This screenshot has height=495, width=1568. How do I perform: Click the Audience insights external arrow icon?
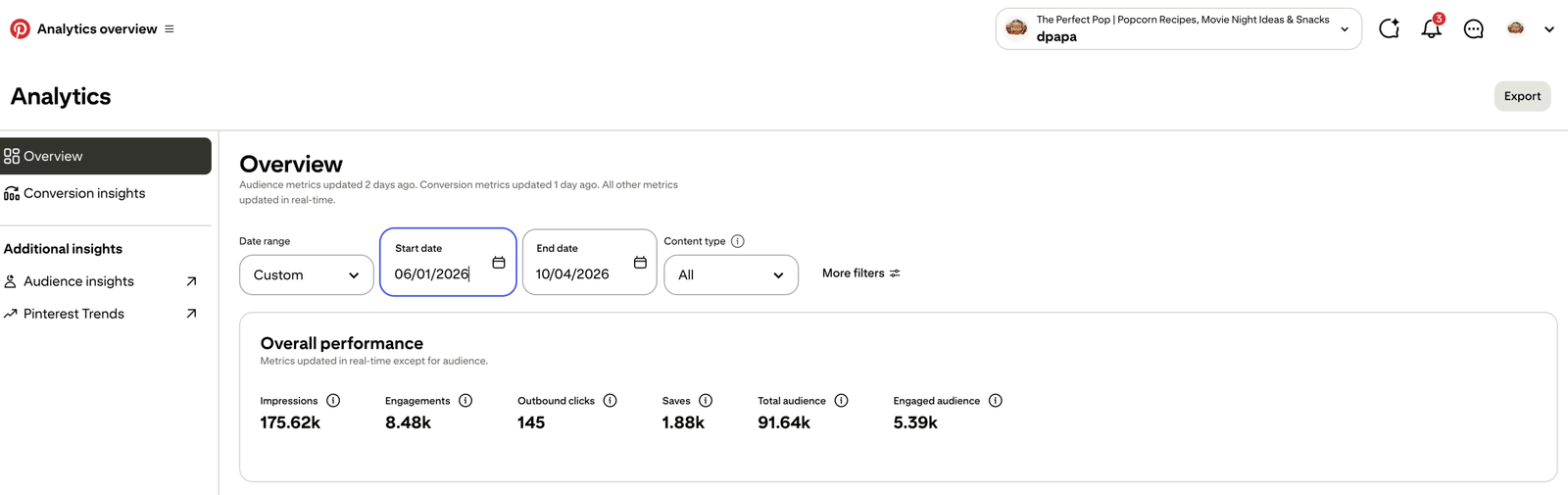point(191,281)
